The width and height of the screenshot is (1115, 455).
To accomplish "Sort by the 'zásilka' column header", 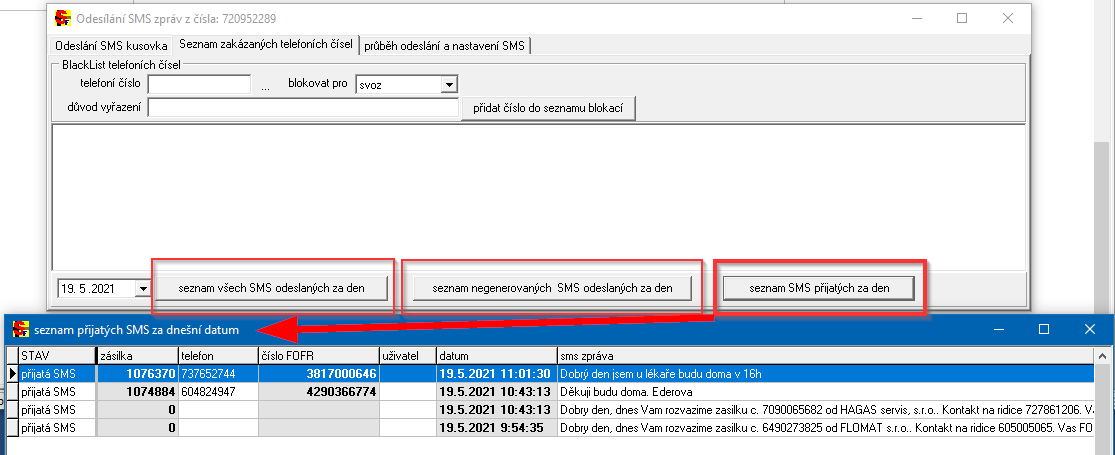I will (136, 355).
